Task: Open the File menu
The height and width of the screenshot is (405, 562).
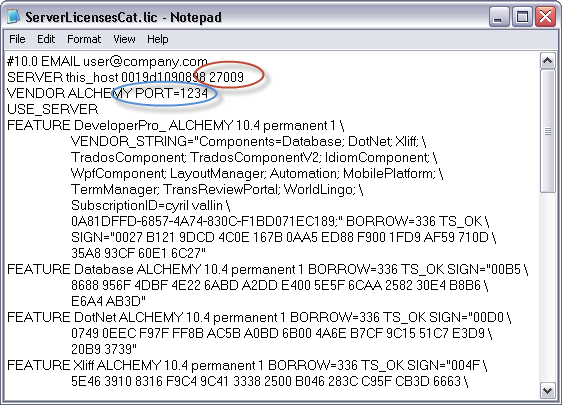Action: (x=17, y=39)
